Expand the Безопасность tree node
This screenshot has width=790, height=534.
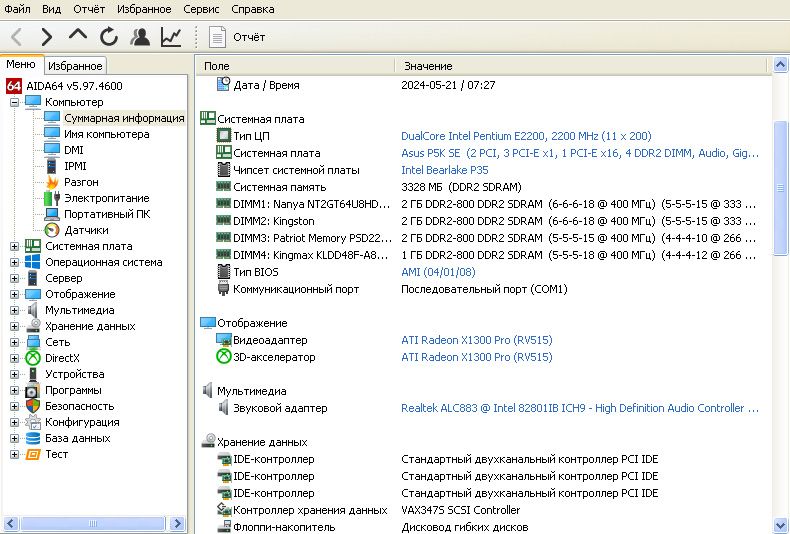pos(15,406)
